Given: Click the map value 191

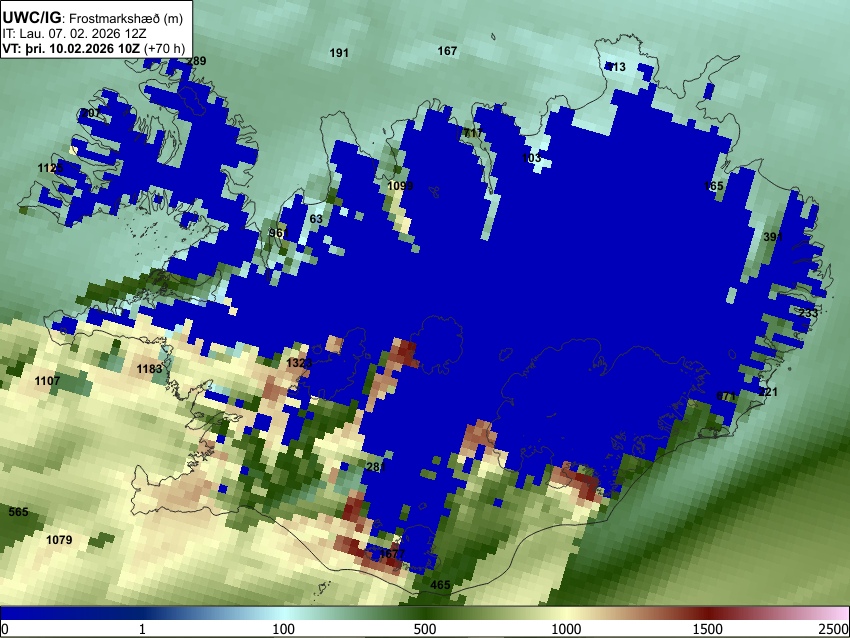Looking at the screenshot, I should point(339,53).
